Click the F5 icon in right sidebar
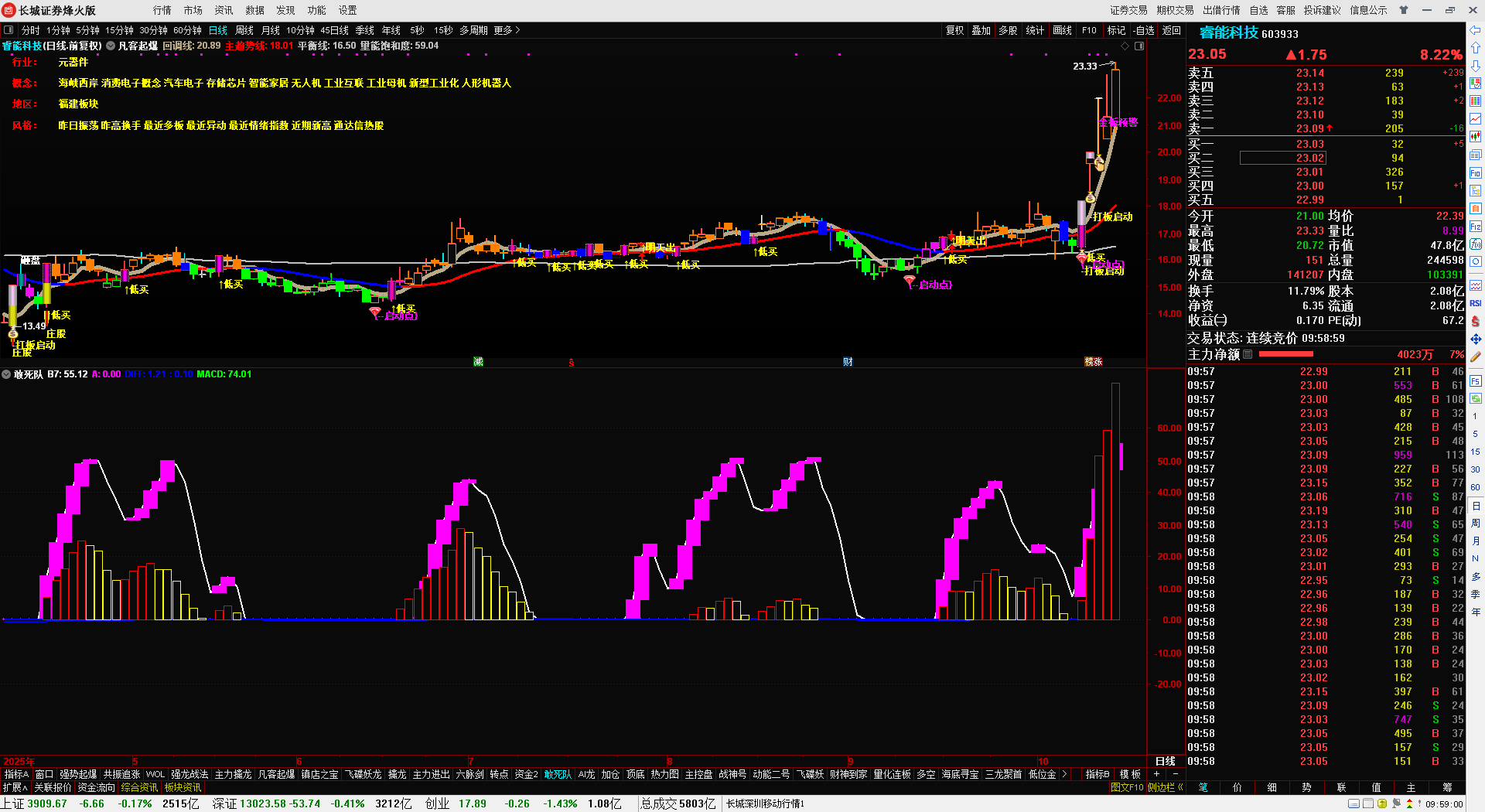 pyautogui.click(x=1476, y=381)
